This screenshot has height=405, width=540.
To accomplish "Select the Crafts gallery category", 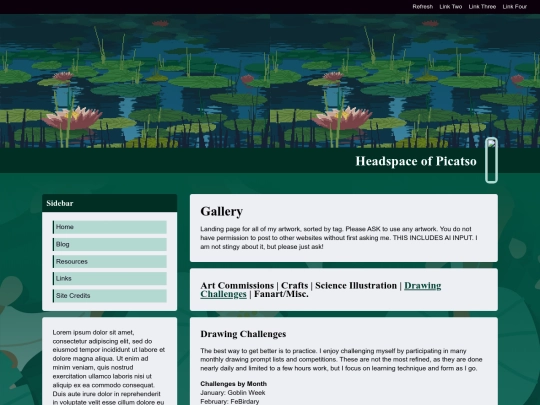I will [x=294, y=285].
